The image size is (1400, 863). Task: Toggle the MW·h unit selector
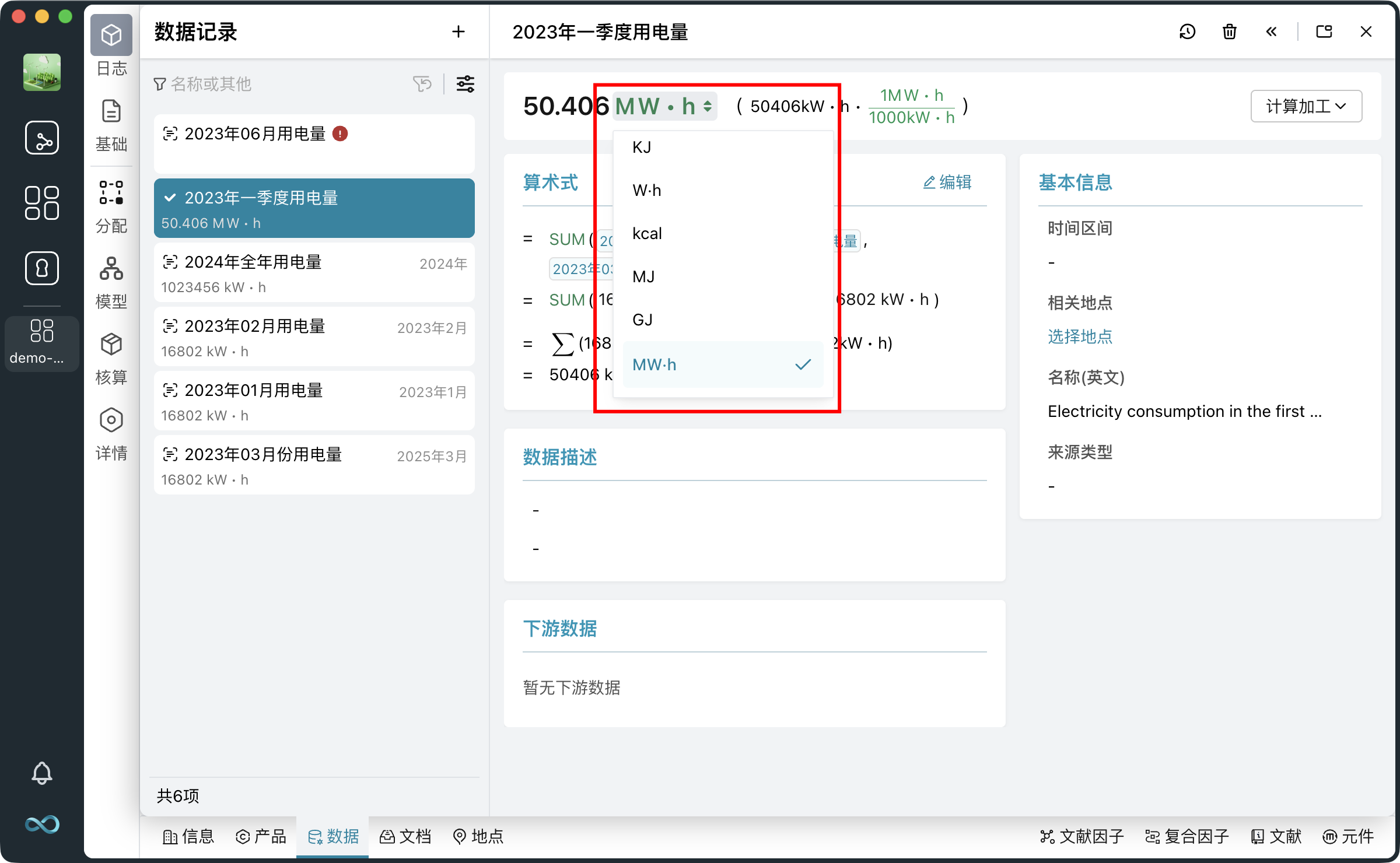click(664, 106)
